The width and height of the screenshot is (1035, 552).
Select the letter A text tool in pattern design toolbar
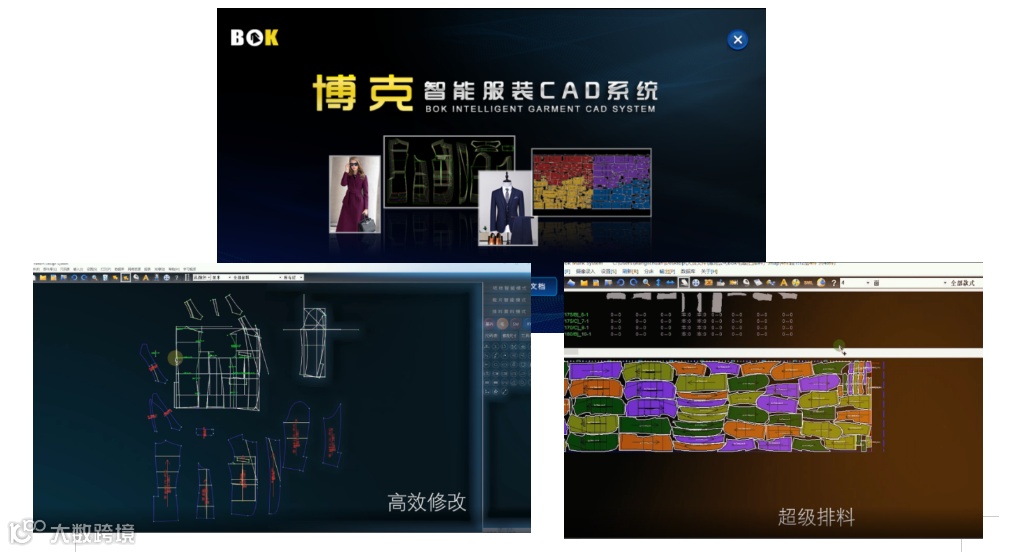click(146, 277)
